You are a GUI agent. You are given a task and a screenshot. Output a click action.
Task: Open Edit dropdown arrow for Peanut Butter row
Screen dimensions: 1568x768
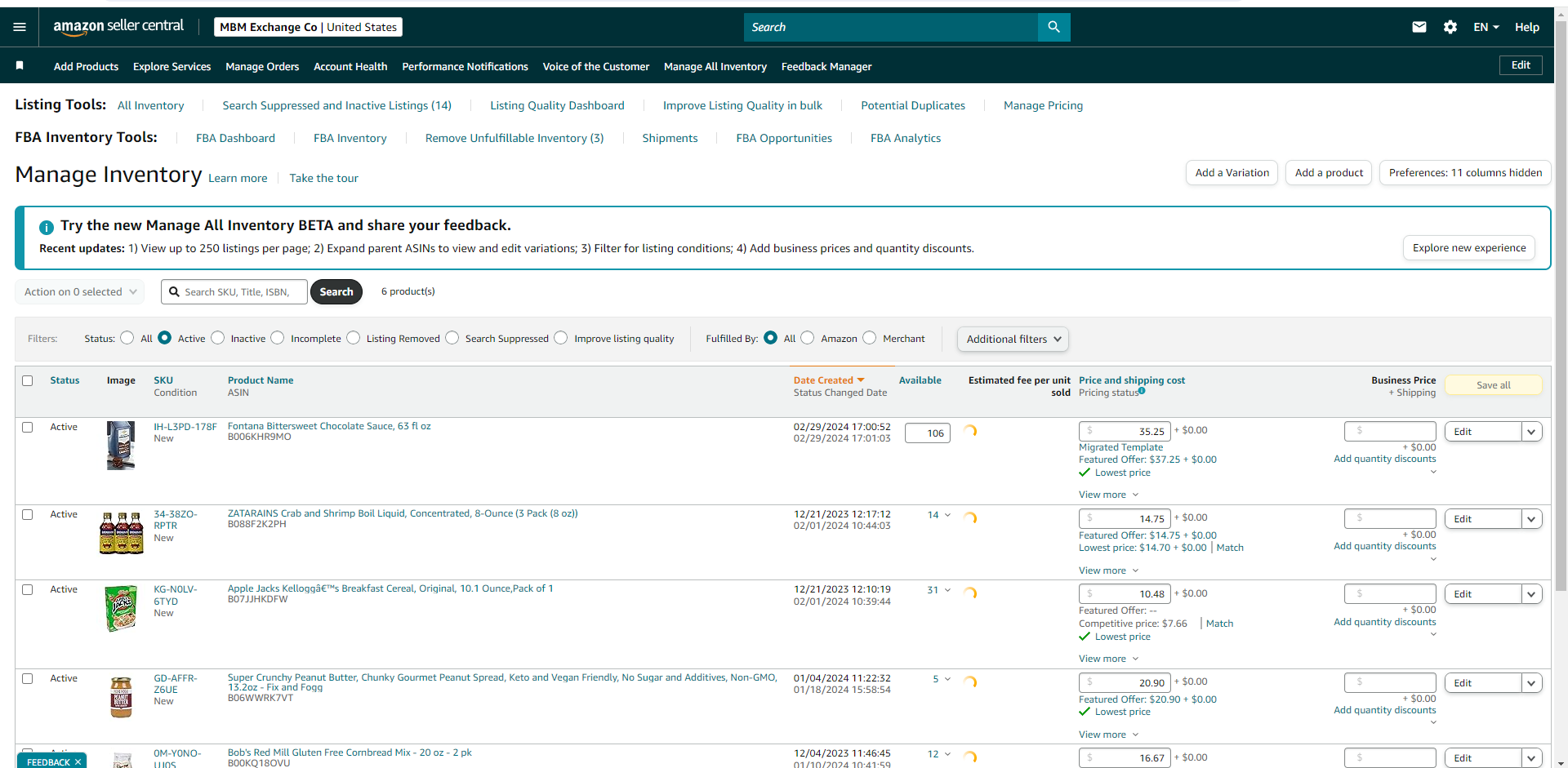(1531, 683)
